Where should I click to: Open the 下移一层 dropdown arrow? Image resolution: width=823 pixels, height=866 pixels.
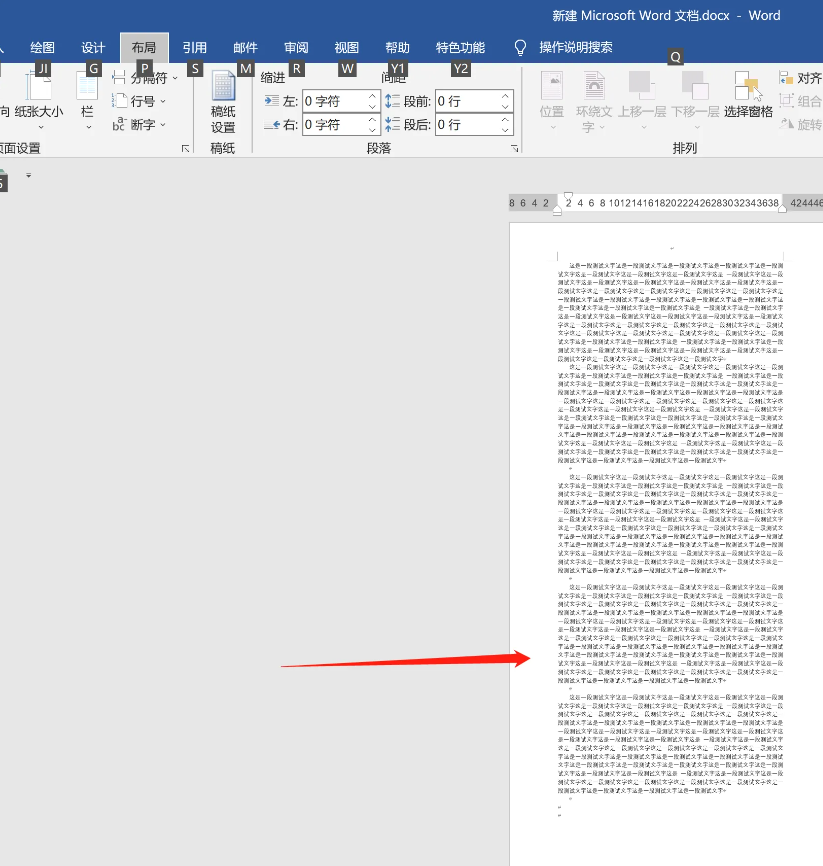tap(697, 128)
